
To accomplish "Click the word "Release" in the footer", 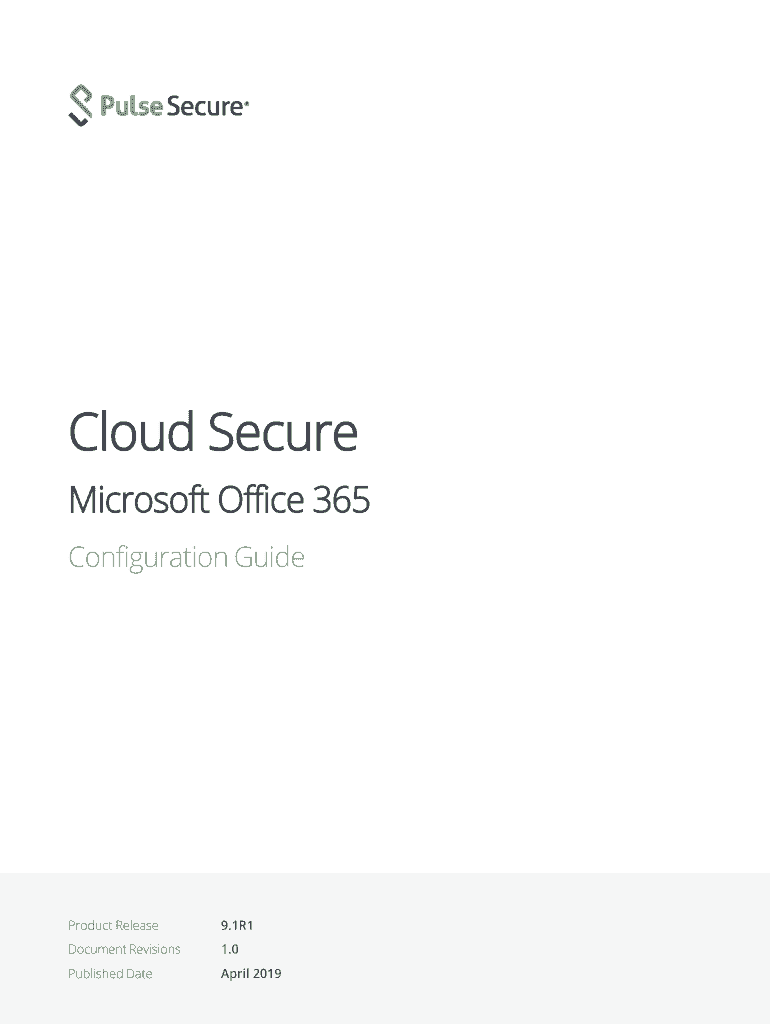I will click(136, 925).
